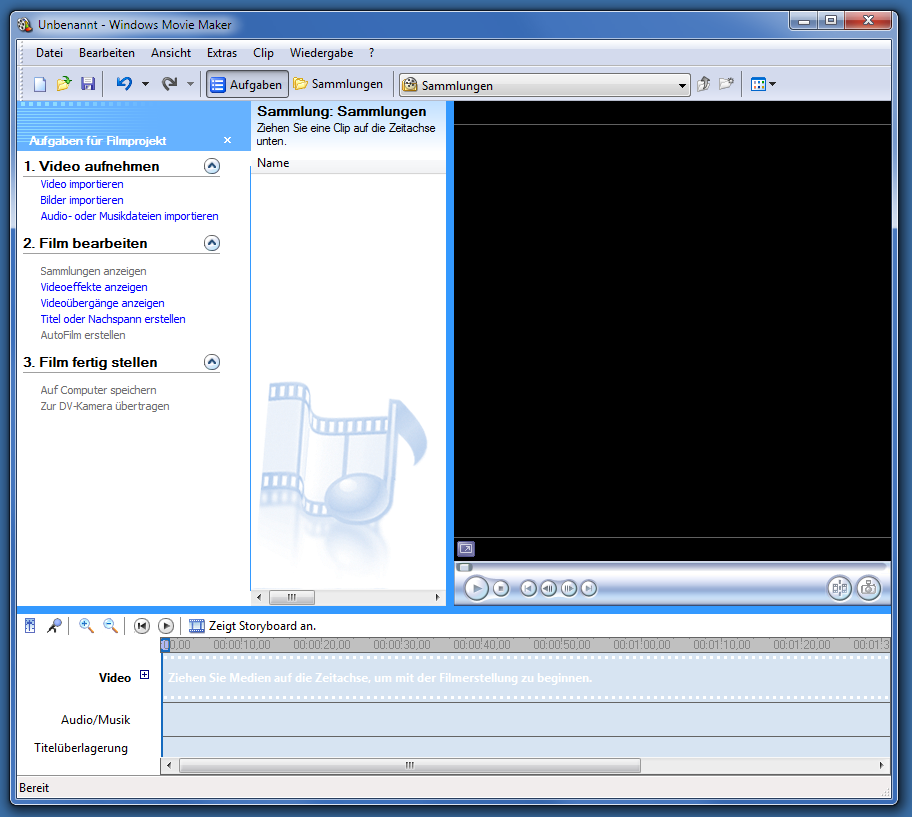The image size is (912, 817).
Task: Open a project with the folder icon
Action: (64, 84)
